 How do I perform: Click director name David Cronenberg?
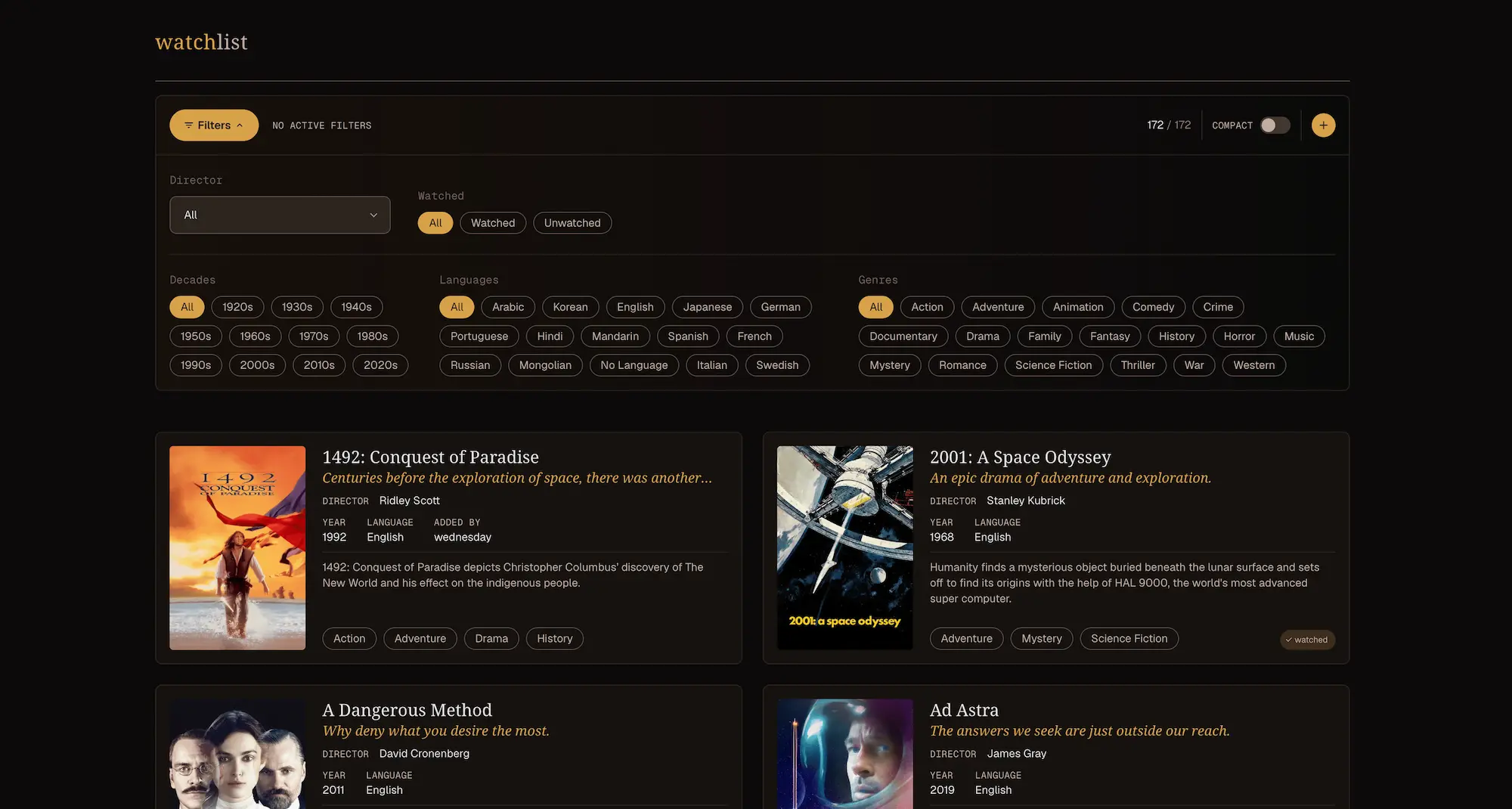pos(424,754)
